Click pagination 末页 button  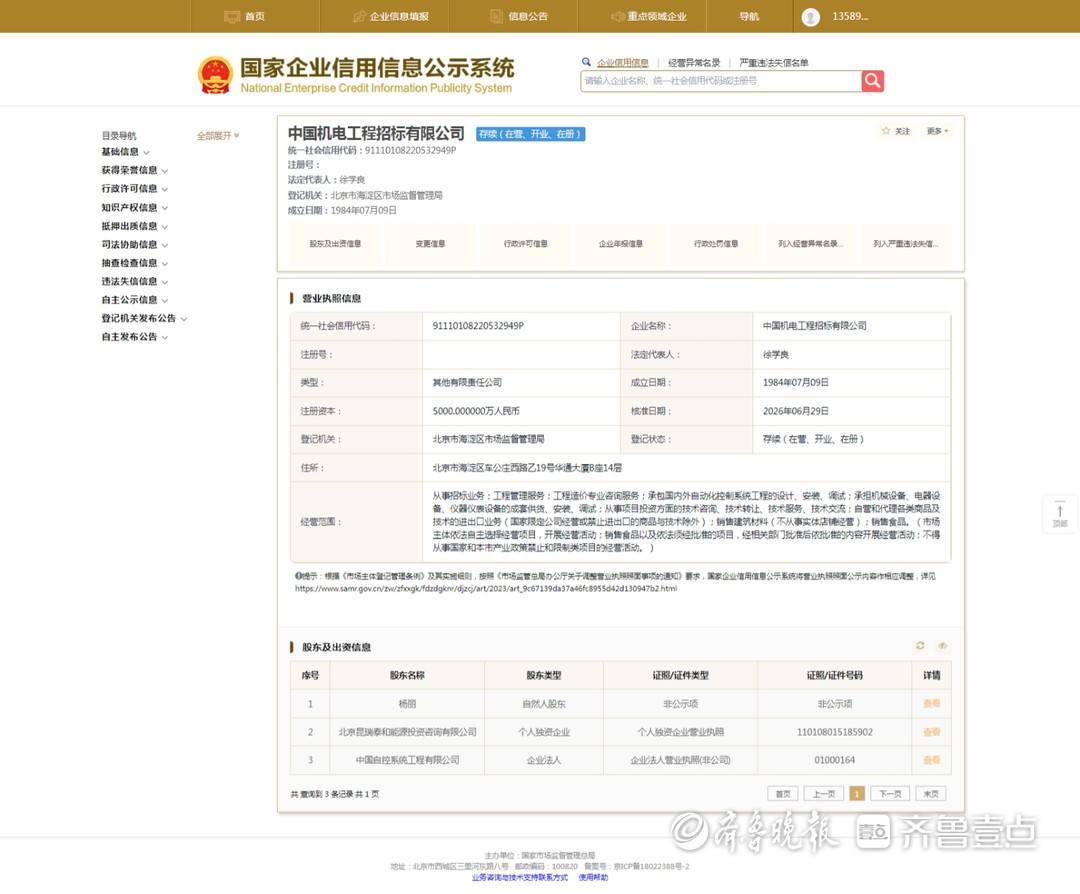pos(931,793)
